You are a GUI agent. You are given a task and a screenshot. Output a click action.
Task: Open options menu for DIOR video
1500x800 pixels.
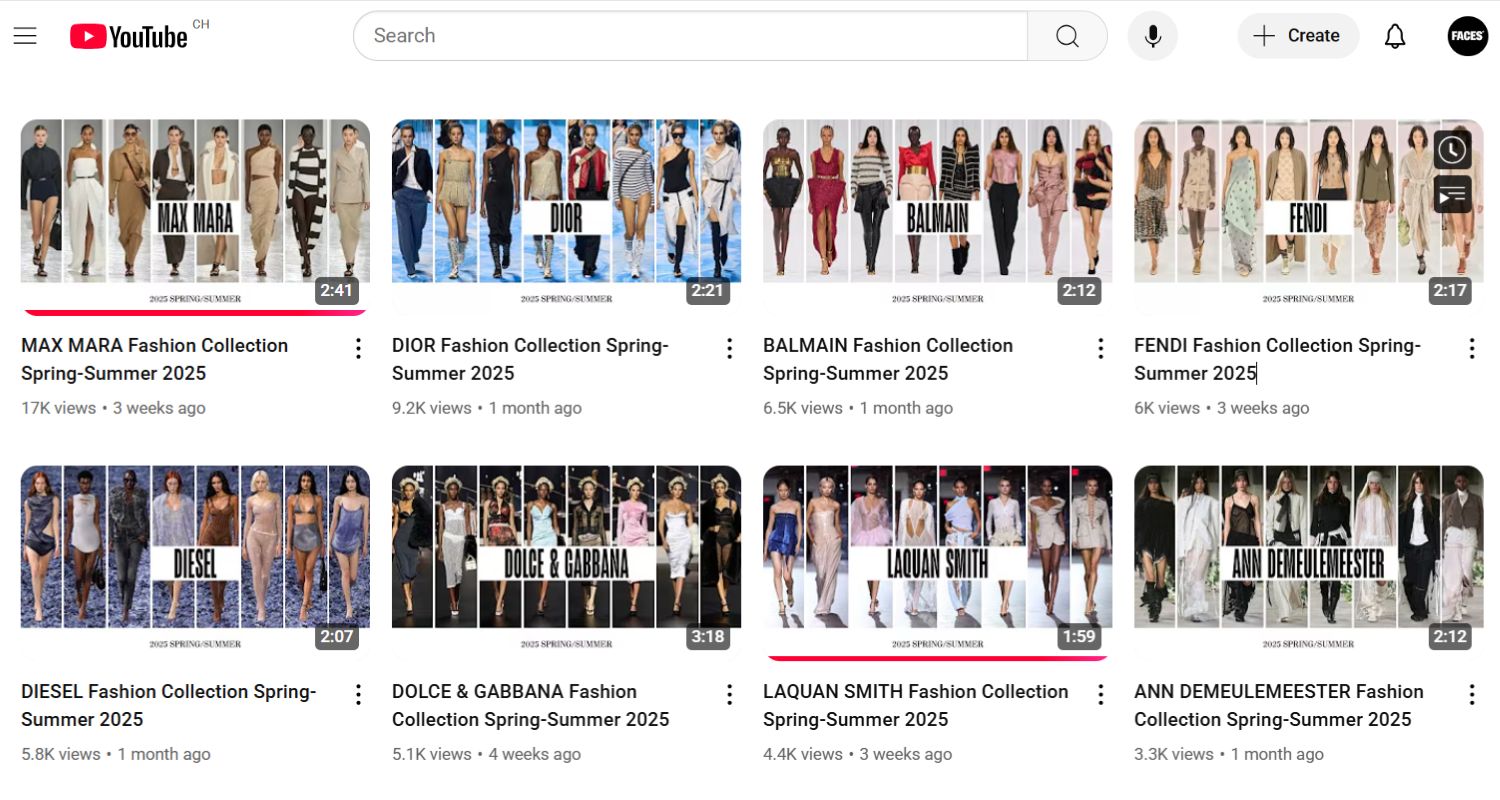coord(729,348)
